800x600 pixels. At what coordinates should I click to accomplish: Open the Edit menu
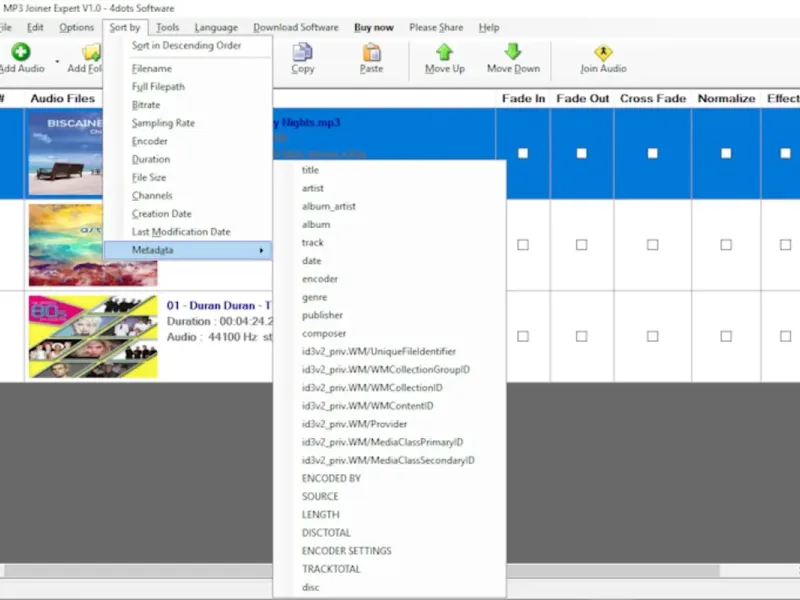[x=35, y=28]
